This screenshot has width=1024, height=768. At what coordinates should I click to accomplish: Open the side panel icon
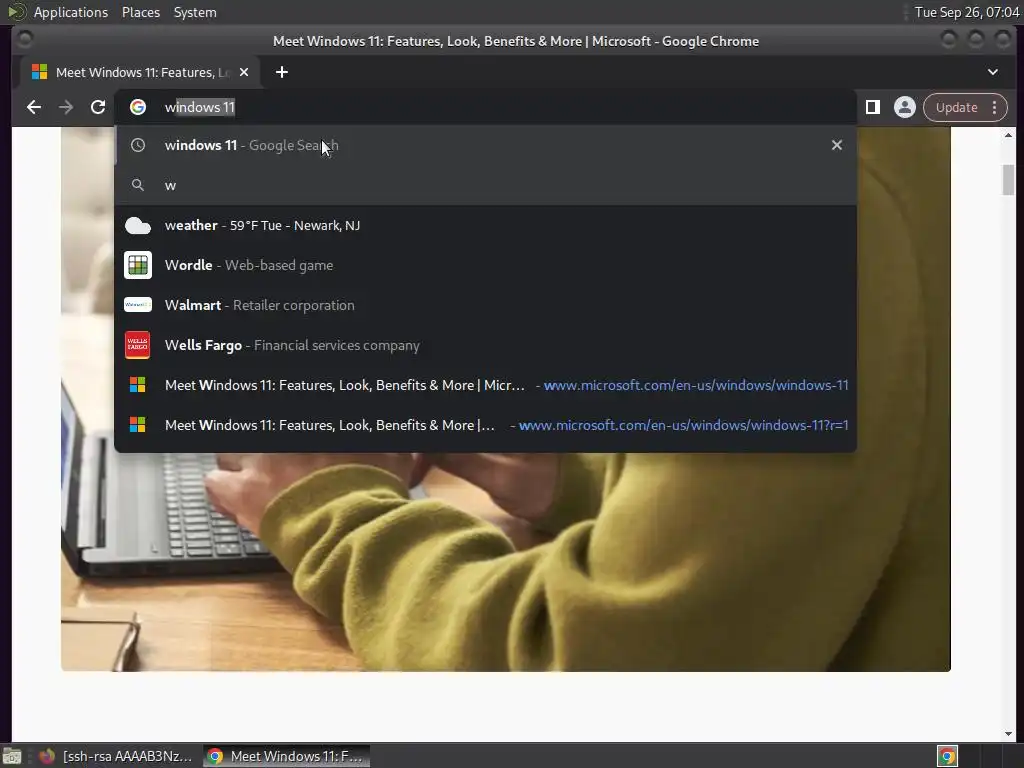point(872,107)
